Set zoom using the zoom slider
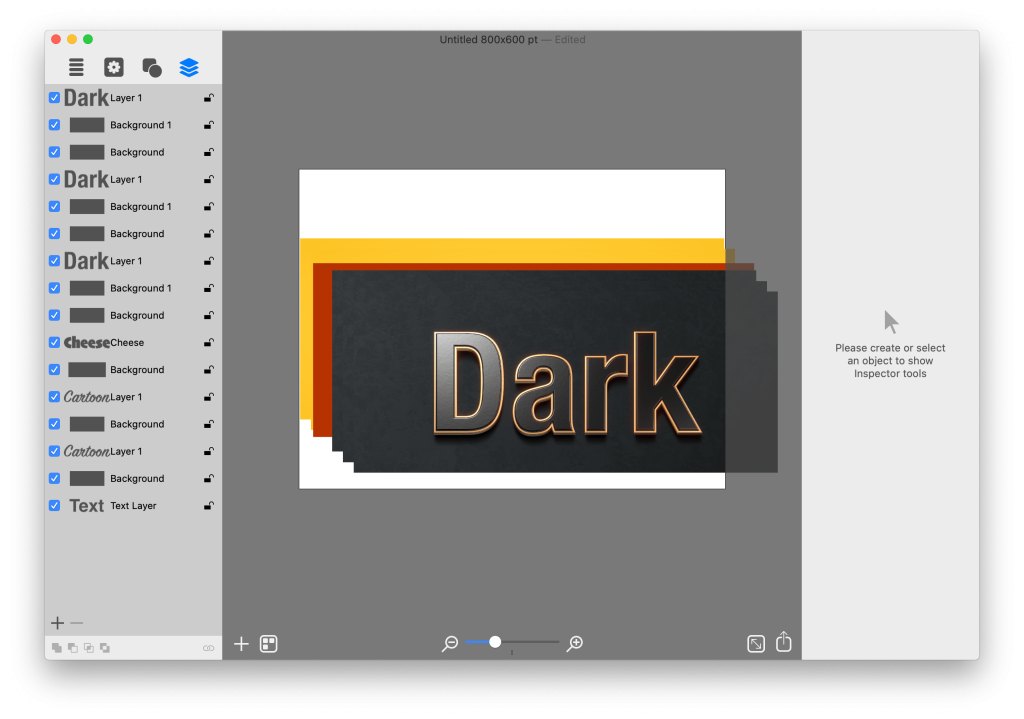 pos(494,643)
